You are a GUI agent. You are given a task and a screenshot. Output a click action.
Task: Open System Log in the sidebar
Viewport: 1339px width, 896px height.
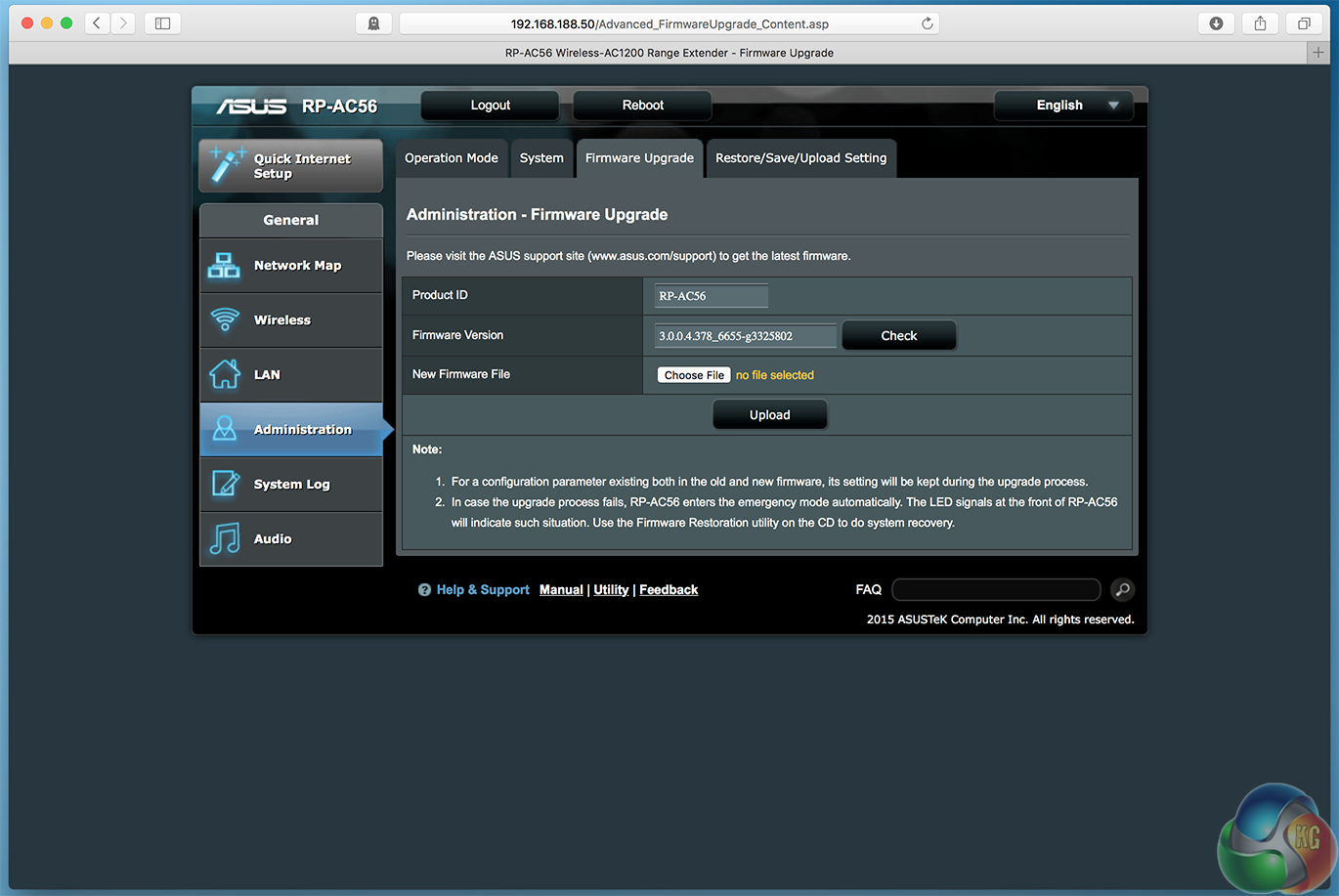click(x=290, y=485)
